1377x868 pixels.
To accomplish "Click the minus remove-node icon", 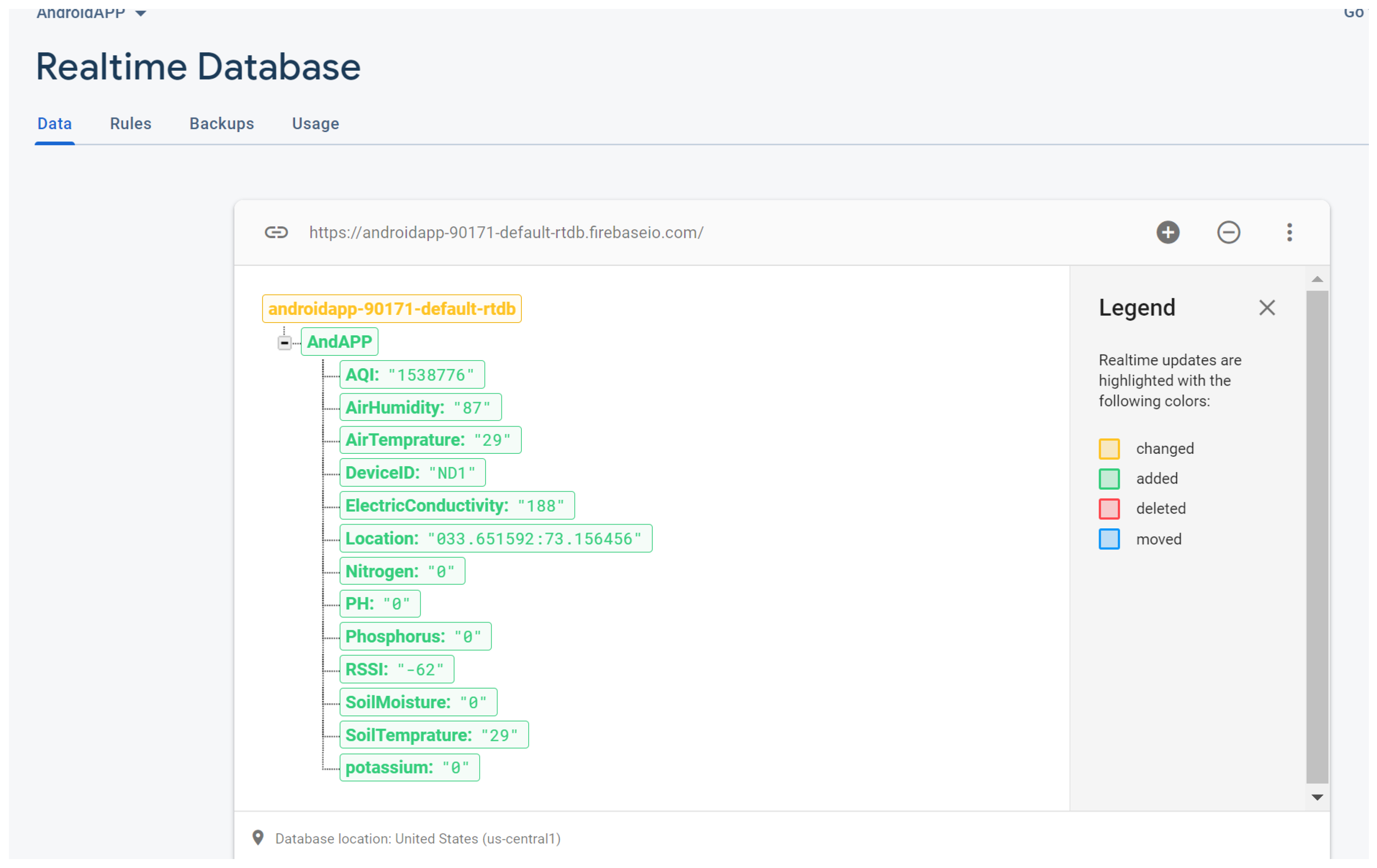I will pos(1228,233).
